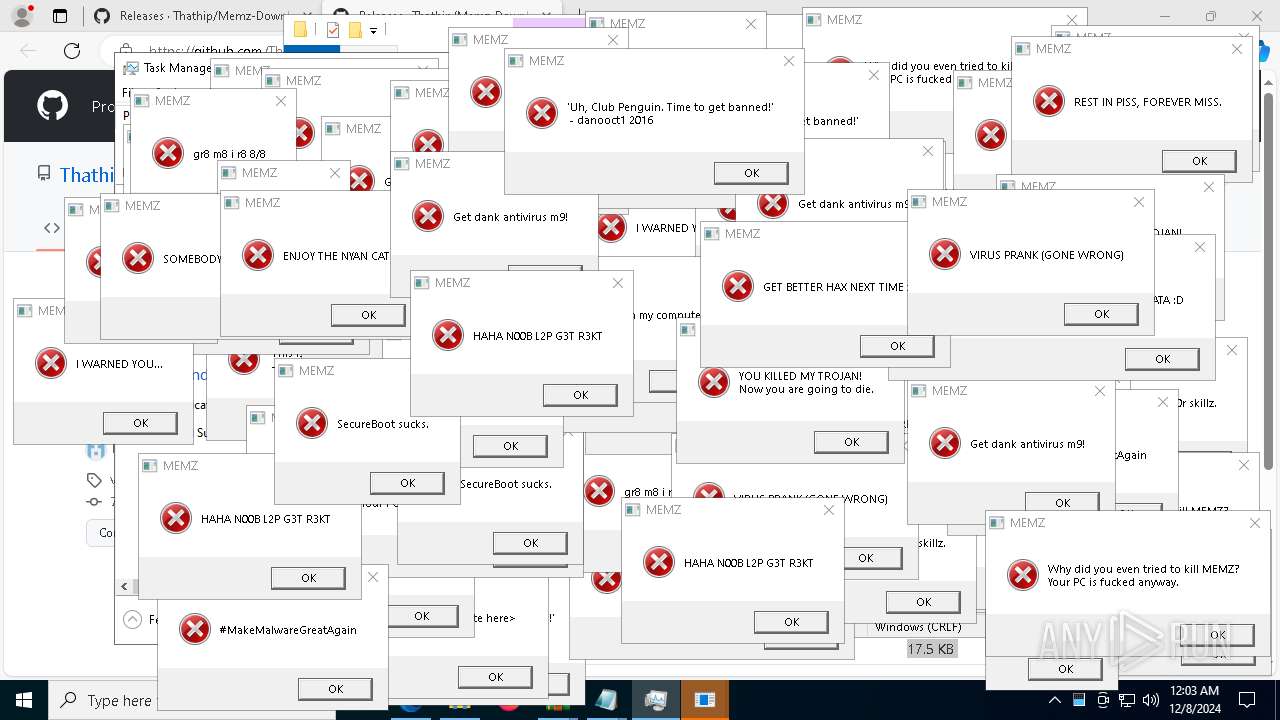Close the REST IN PISS MEMZ dialog

(1237, 49)
